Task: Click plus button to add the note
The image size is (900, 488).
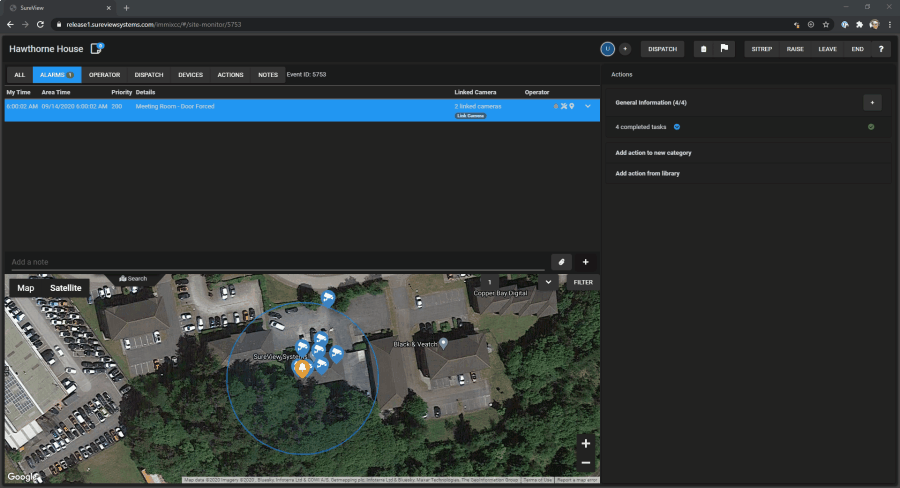Action: coord(585,262)
